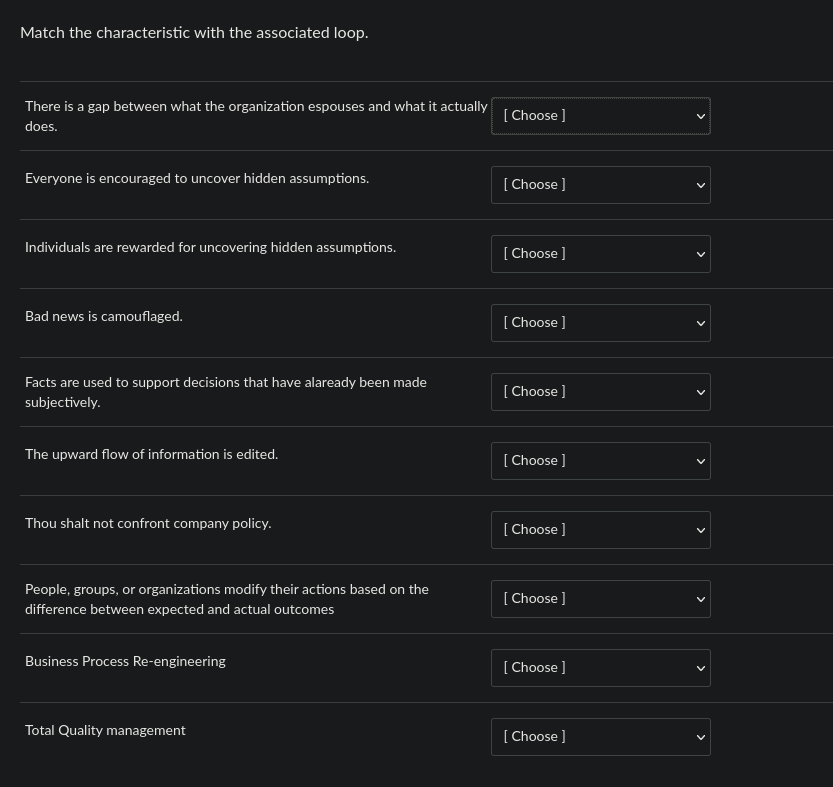Click 'Individuals are rewarded for uncovering' statement
Viewport: 833px width, 787px height.
click(x=210, y=248)
